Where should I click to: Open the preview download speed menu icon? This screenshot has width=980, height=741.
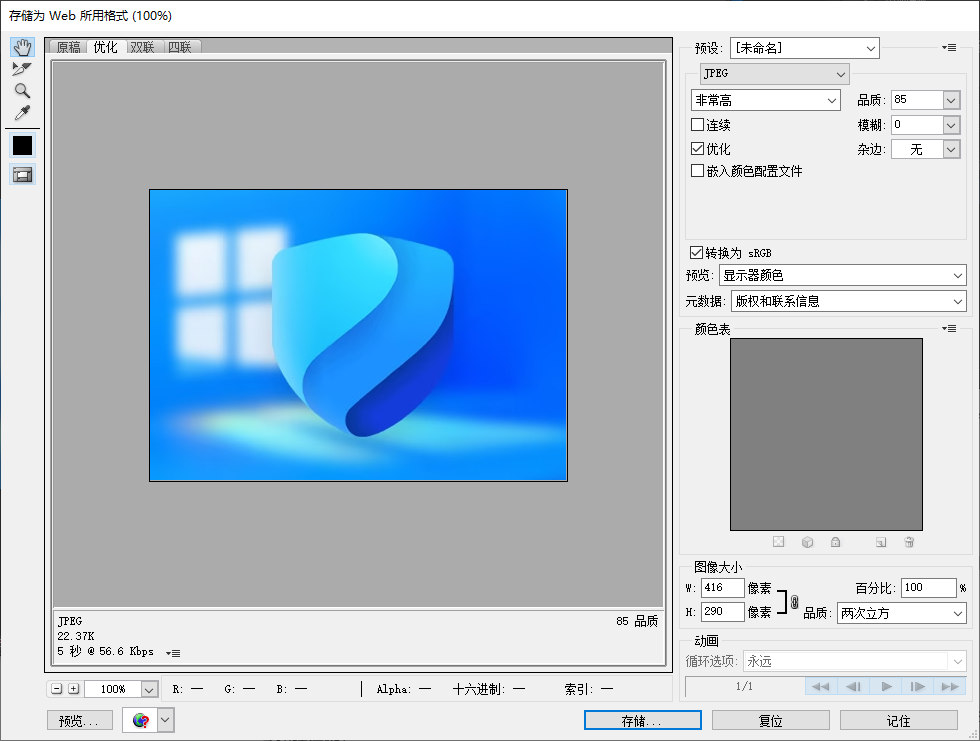173,653
